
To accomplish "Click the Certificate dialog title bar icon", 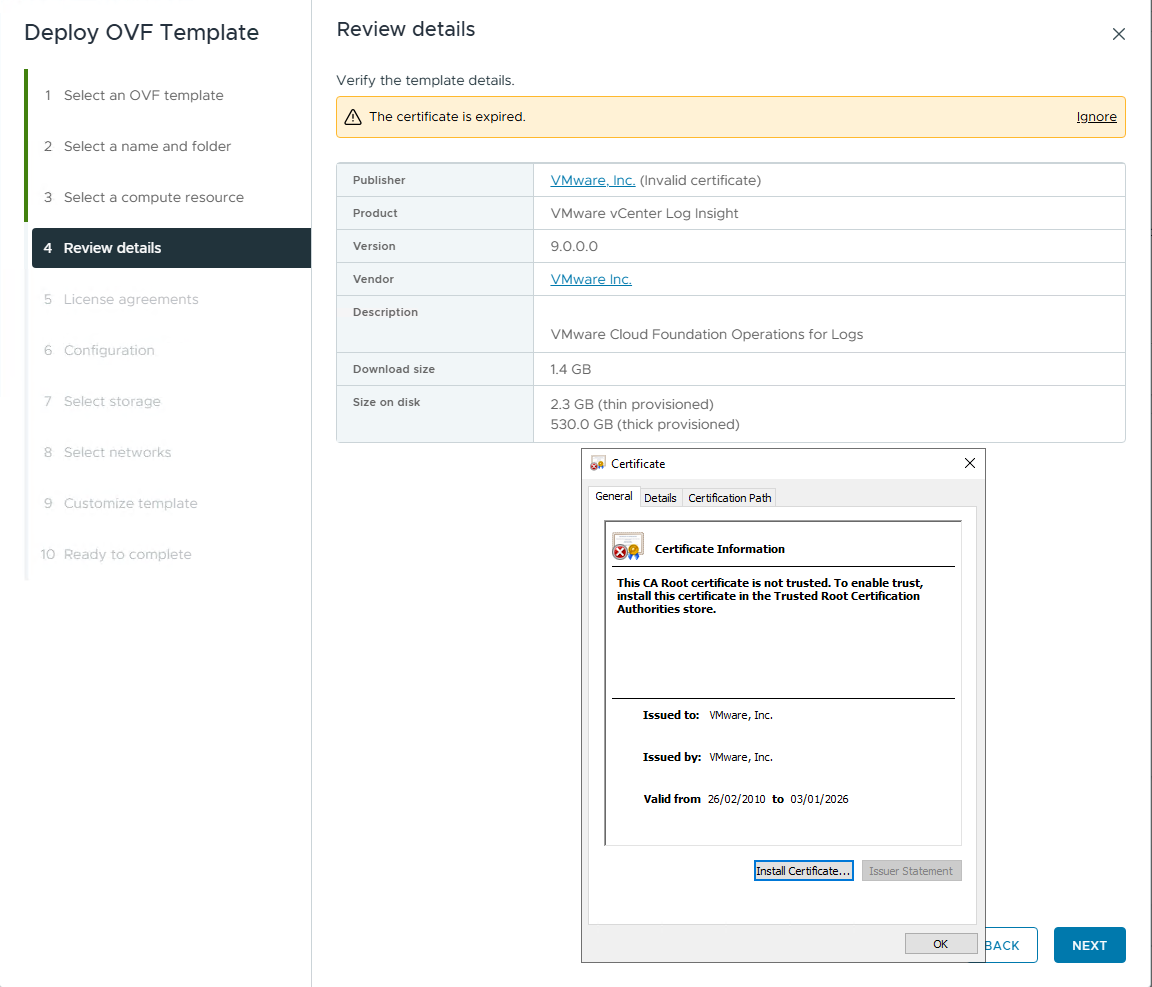I will (x=598, y=463).
